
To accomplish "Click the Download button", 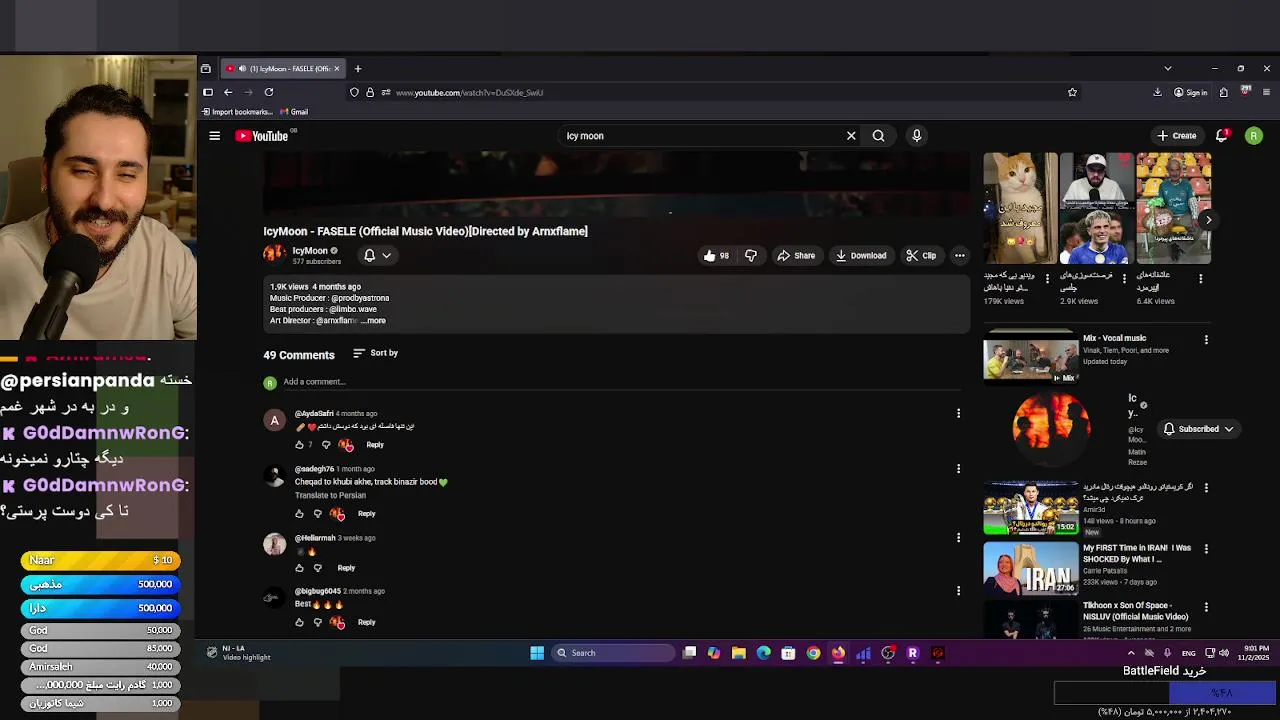I will tap(861, 255).
